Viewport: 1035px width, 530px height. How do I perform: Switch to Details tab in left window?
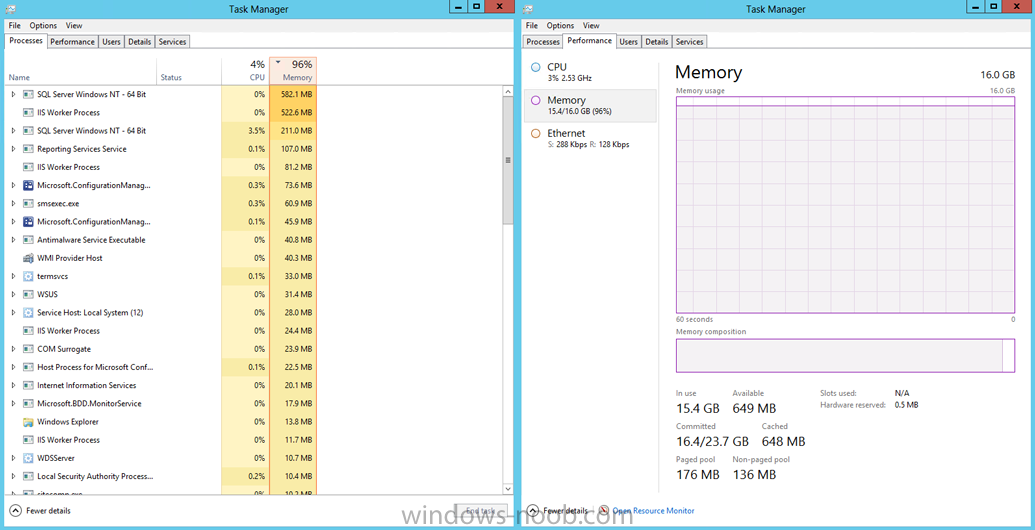[x=140, y=42]
